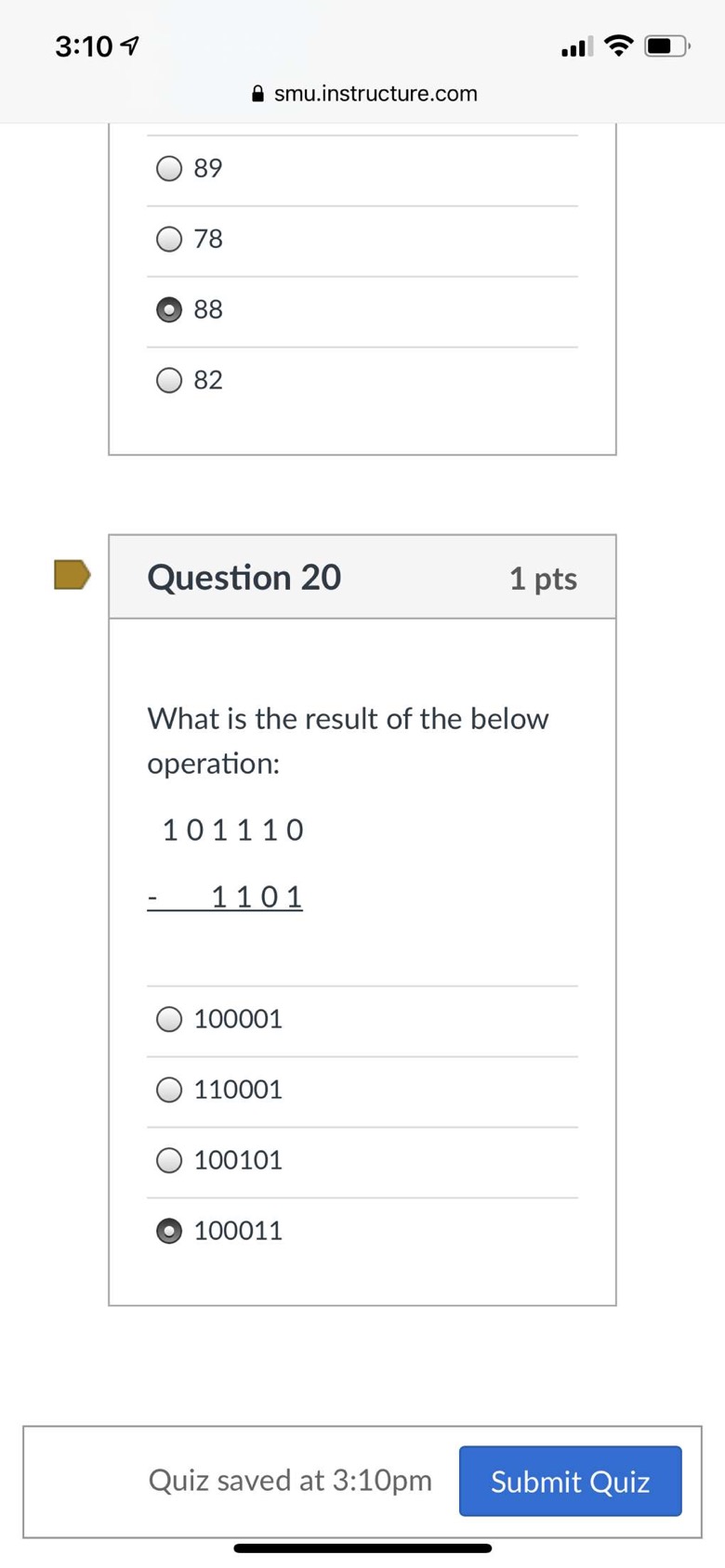
Task: Select the answer 89
Action: click(x=169, y=168)
